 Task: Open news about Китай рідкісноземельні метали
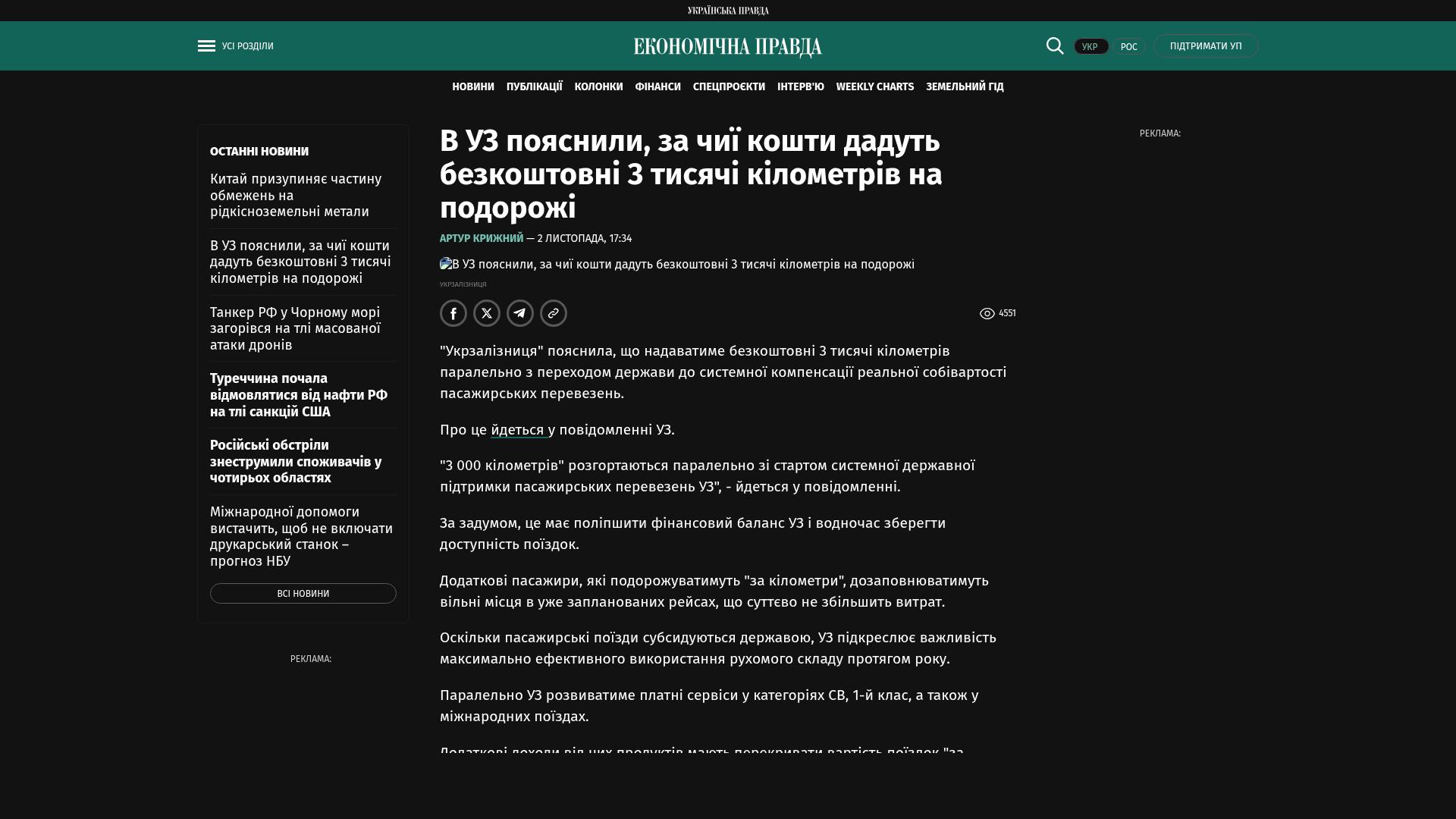(295, 195)
